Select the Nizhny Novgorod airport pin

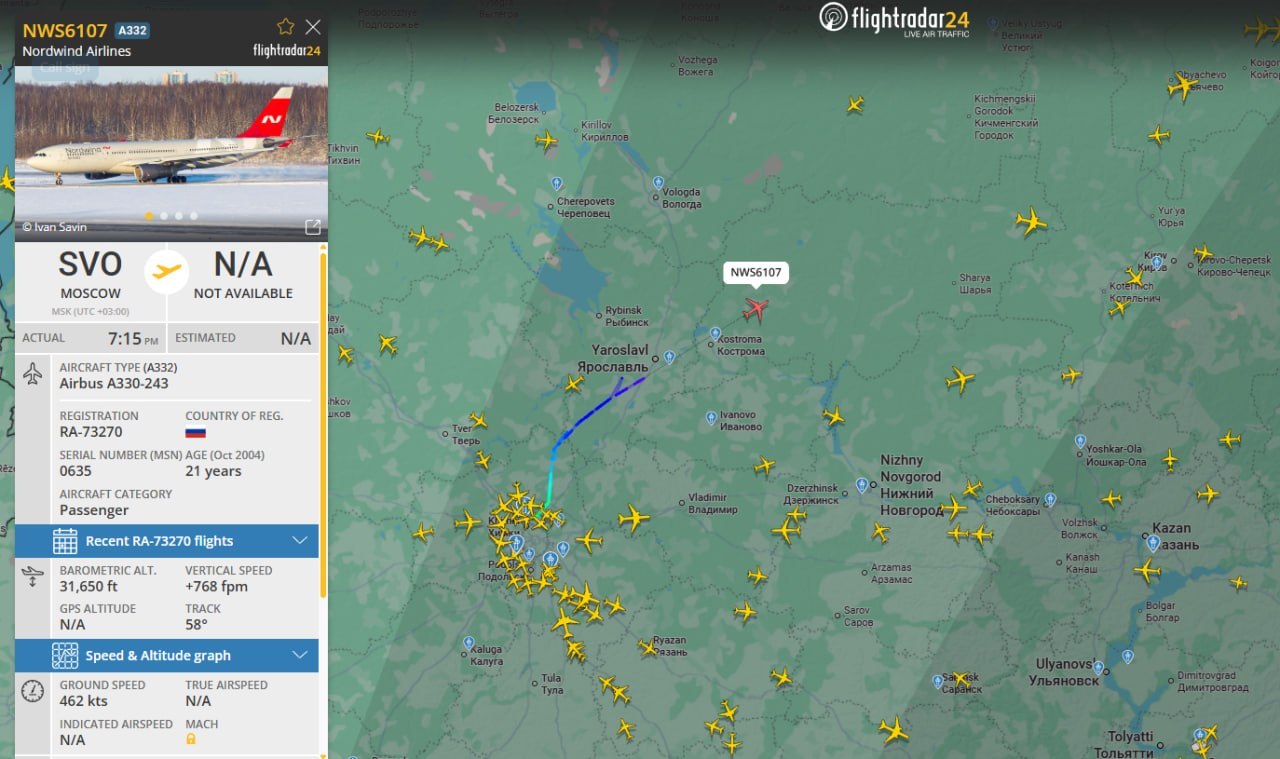pos(862,485)
